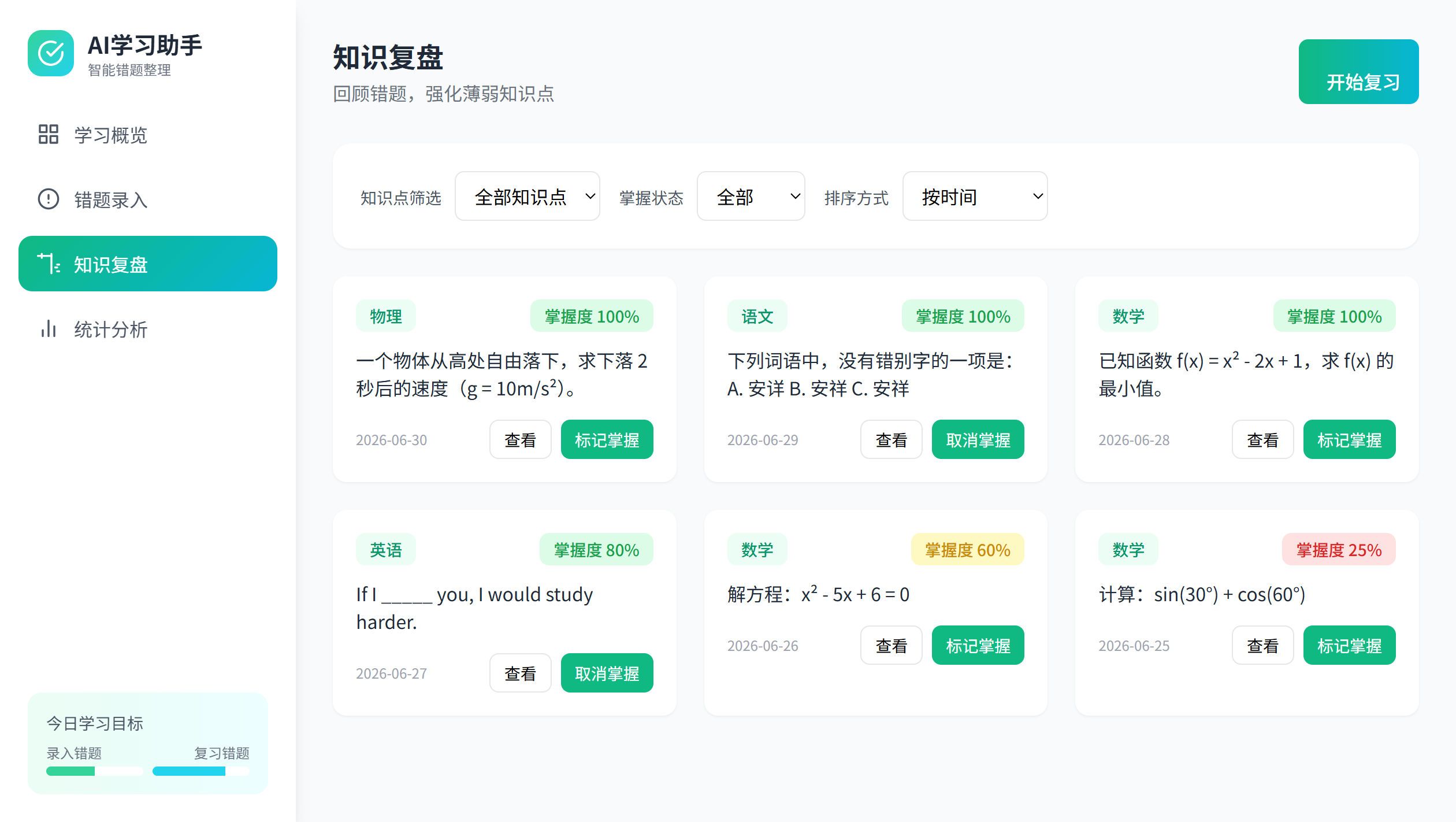Click 查看 on the 英语 card
Image resolution: width=1456 pixels, height=822 pixels.
point(521,673)
